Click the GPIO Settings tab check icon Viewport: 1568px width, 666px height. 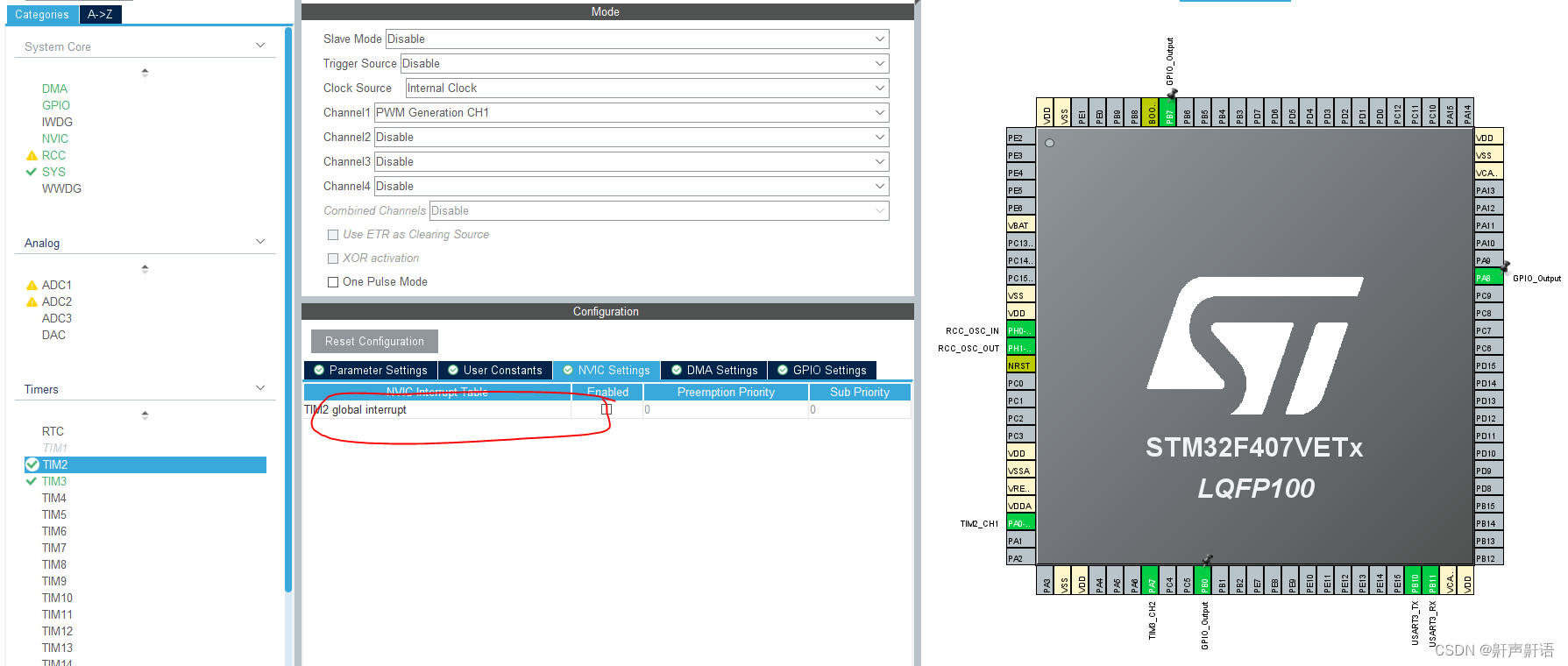coord(783,371)
